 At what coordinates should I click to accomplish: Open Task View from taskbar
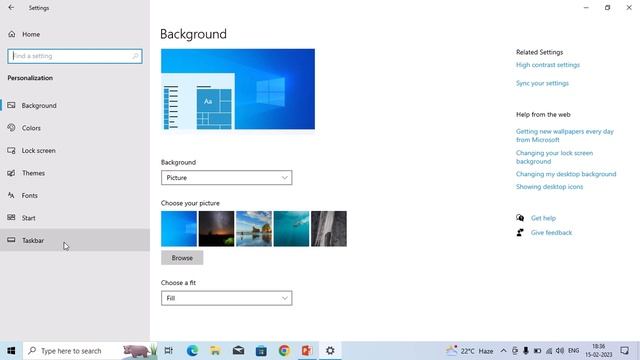point(169,351)
